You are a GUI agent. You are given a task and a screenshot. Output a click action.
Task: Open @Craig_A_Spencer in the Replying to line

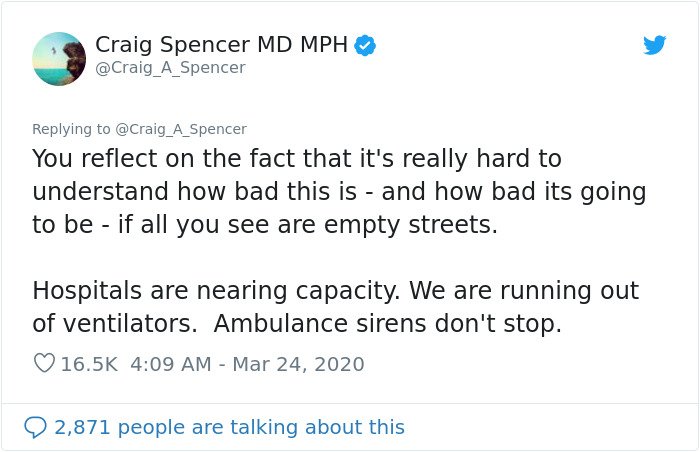click(181, 129)
